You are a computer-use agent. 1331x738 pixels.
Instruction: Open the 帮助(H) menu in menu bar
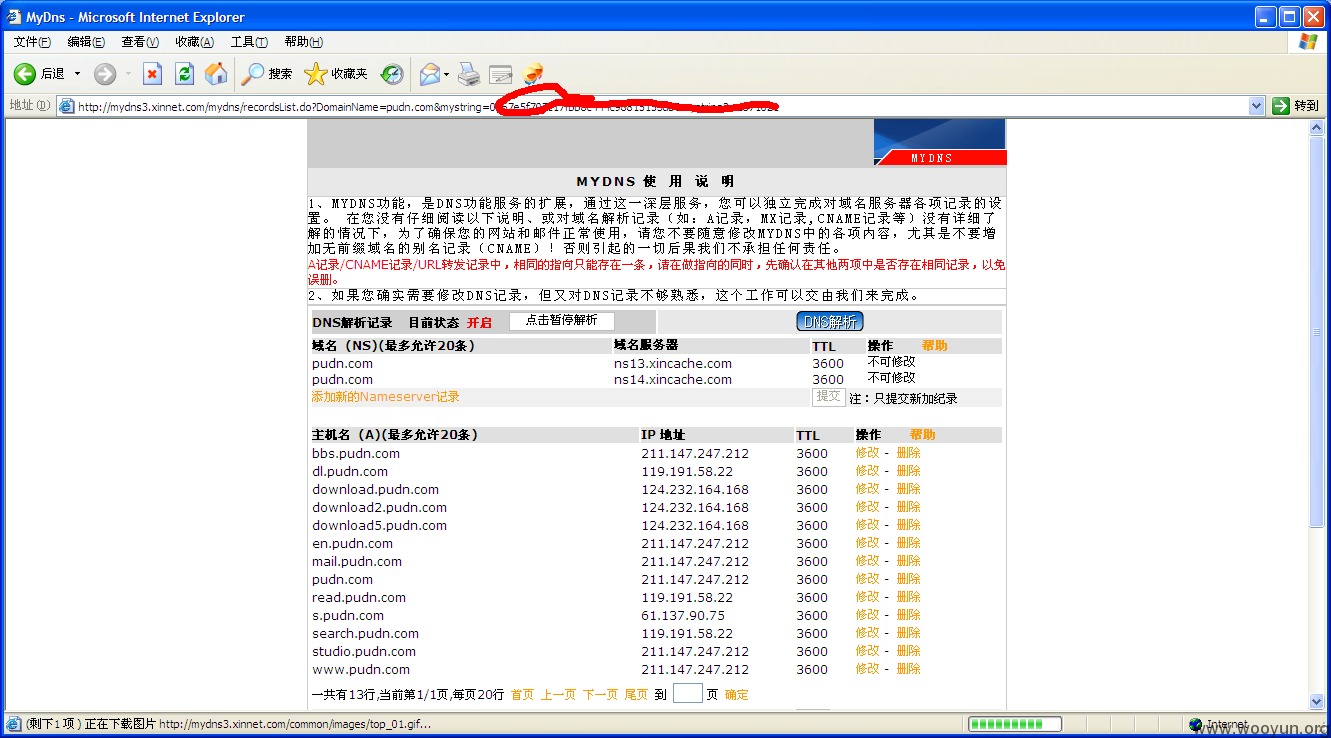pos(303,42)
